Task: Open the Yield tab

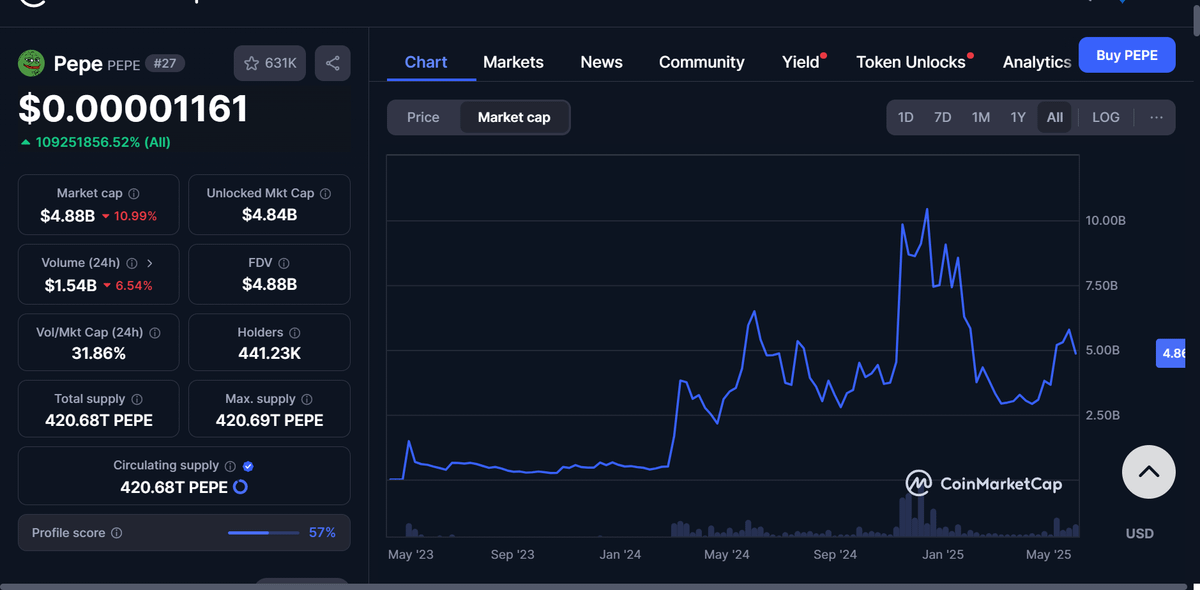Action: tap(801, 62)
